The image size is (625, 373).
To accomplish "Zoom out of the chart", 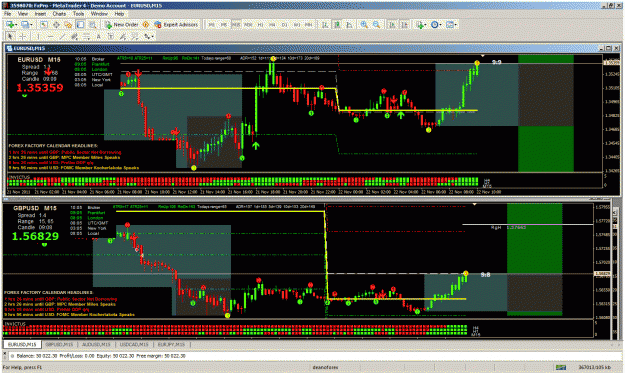I will click(x=376, y=24).
